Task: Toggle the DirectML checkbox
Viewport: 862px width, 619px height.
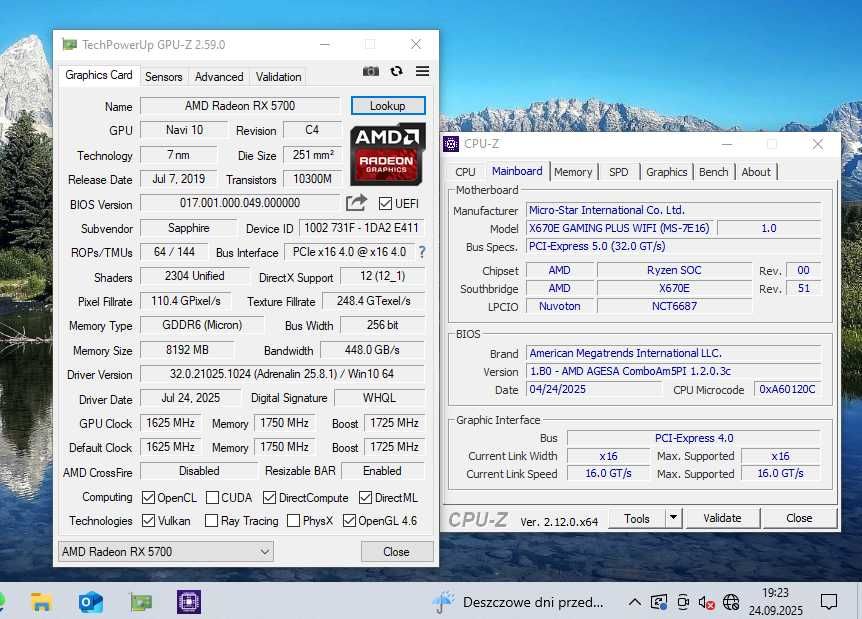Action: [x=366, y=498]
